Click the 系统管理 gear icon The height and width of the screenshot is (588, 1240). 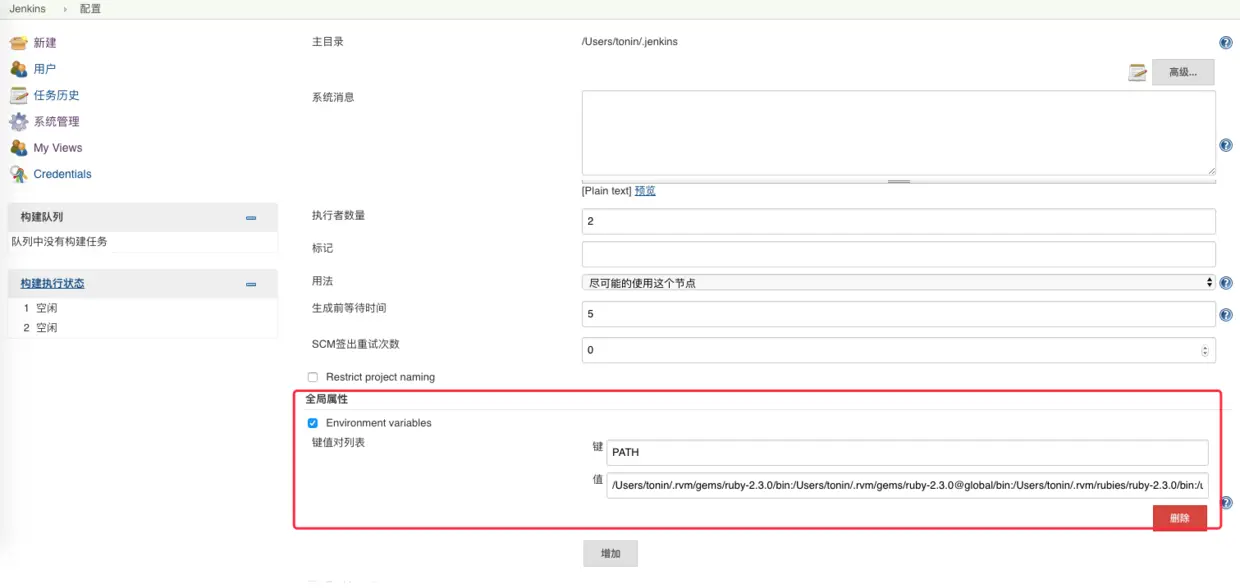pos(18,121)
